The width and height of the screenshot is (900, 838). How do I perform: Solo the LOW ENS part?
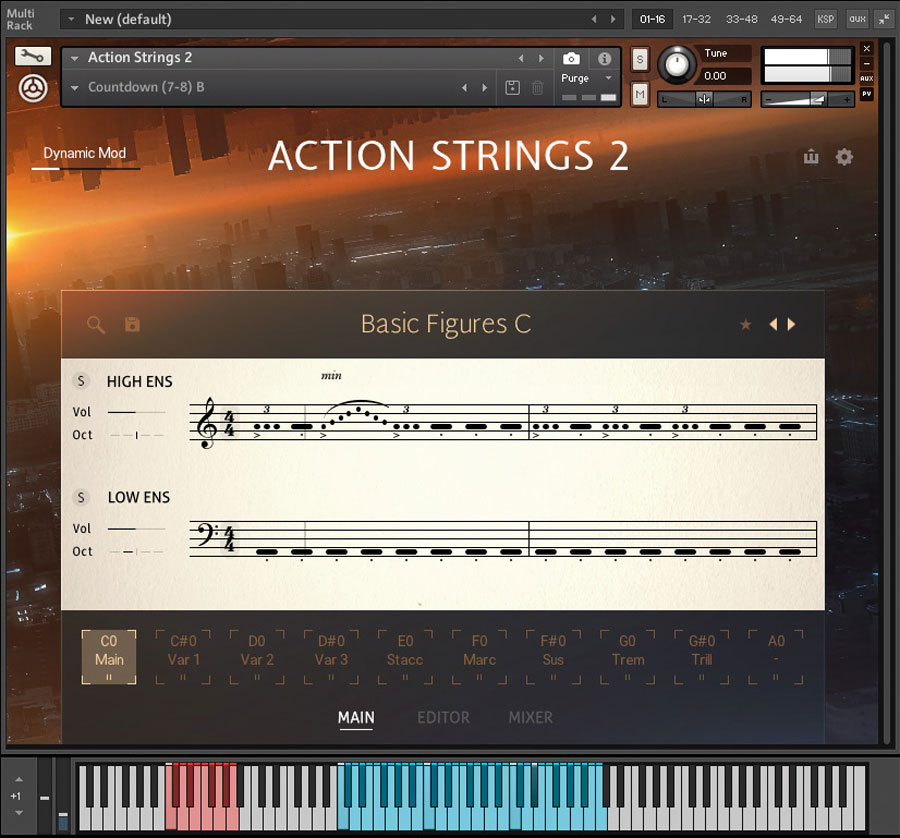pyautogui.click(x=81, y=497)
